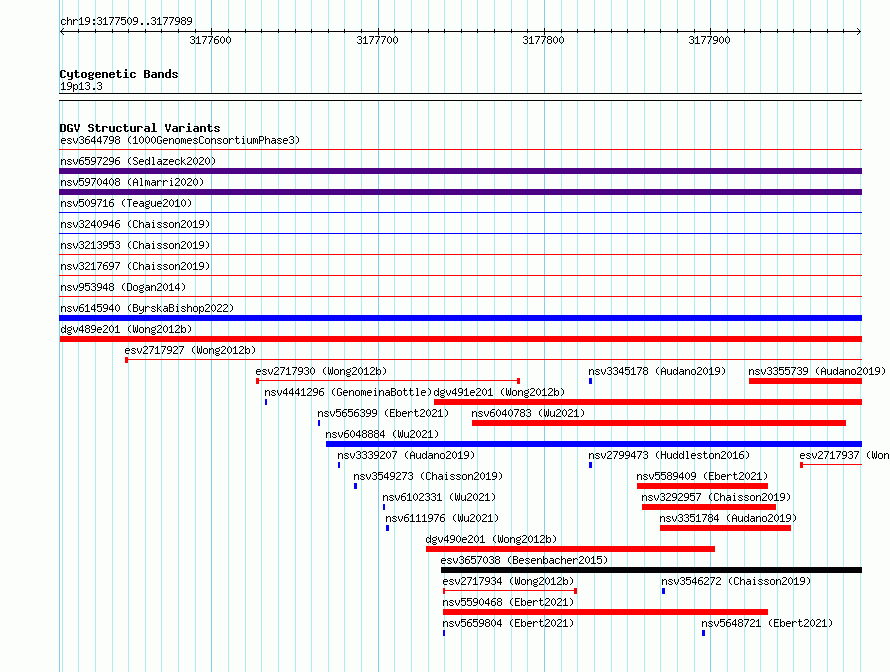
Task: Select the nsv4441296 GenomeinaBottle blue marker
Action: click(266, 402)
